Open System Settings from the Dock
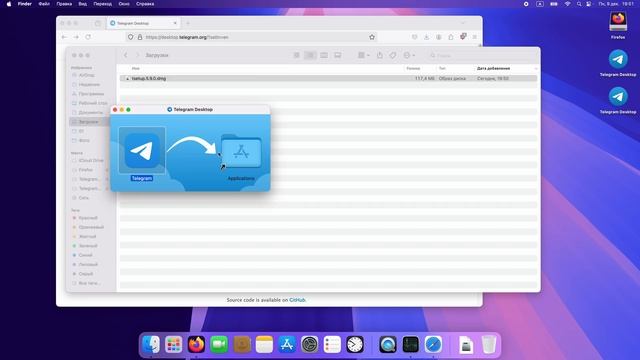The width and height of the screenshot is (640, 360). [309, 345]
